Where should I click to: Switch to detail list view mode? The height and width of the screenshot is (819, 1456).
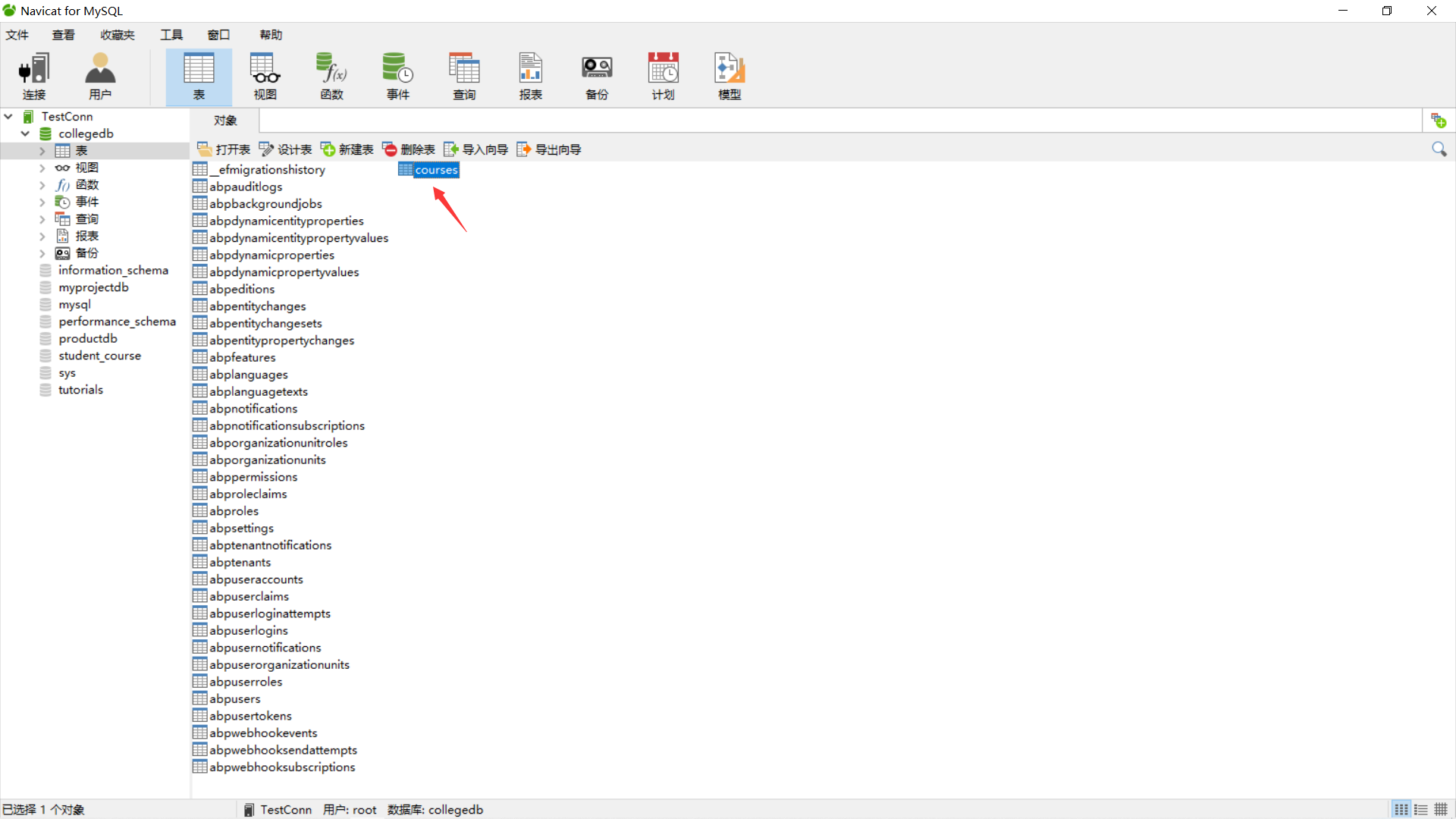[1421, 810]
